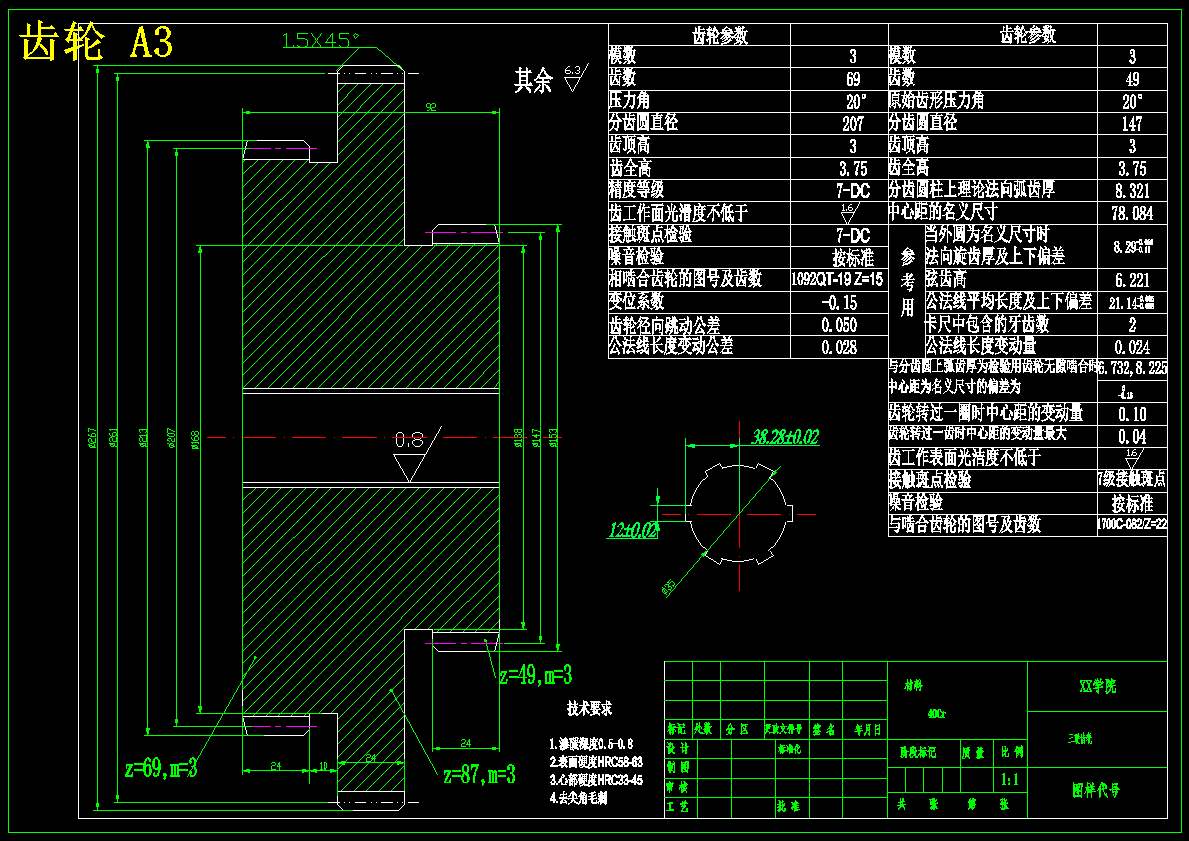Click the '精度等级' parameter label
The width and height of the screenshot is (1189, 841).
(636, 190)
